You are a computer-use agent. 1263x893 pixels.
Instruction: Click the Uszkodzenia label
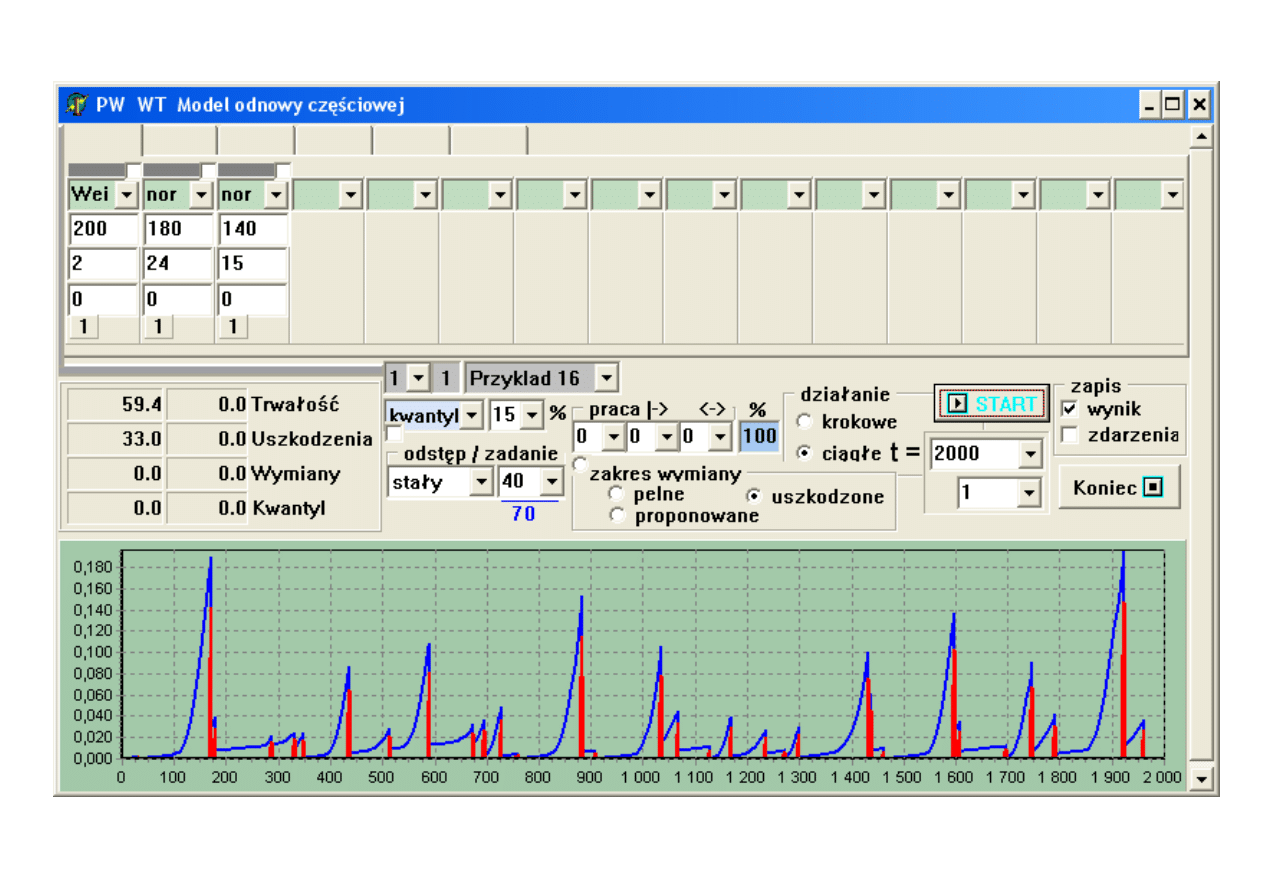pyautogui.click(x=313, y=438)
